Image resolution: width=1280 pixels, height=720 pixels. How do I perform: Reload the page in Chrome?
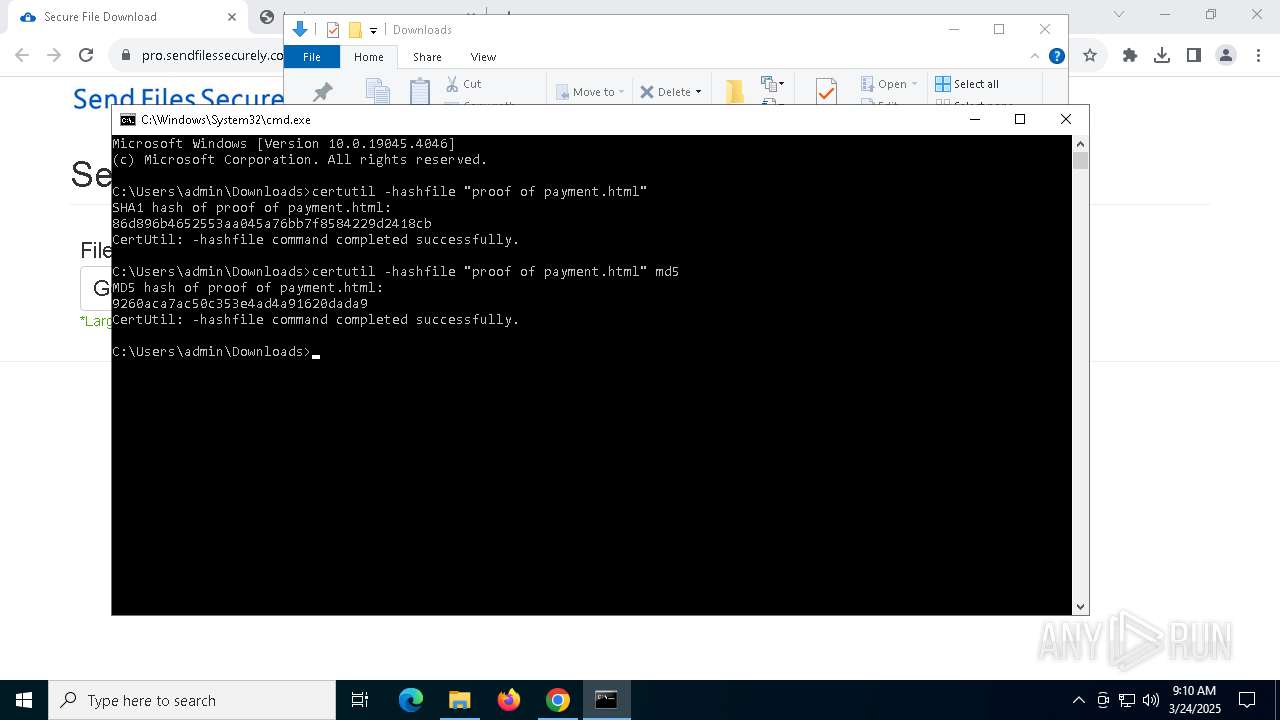[x=86, y=56]
